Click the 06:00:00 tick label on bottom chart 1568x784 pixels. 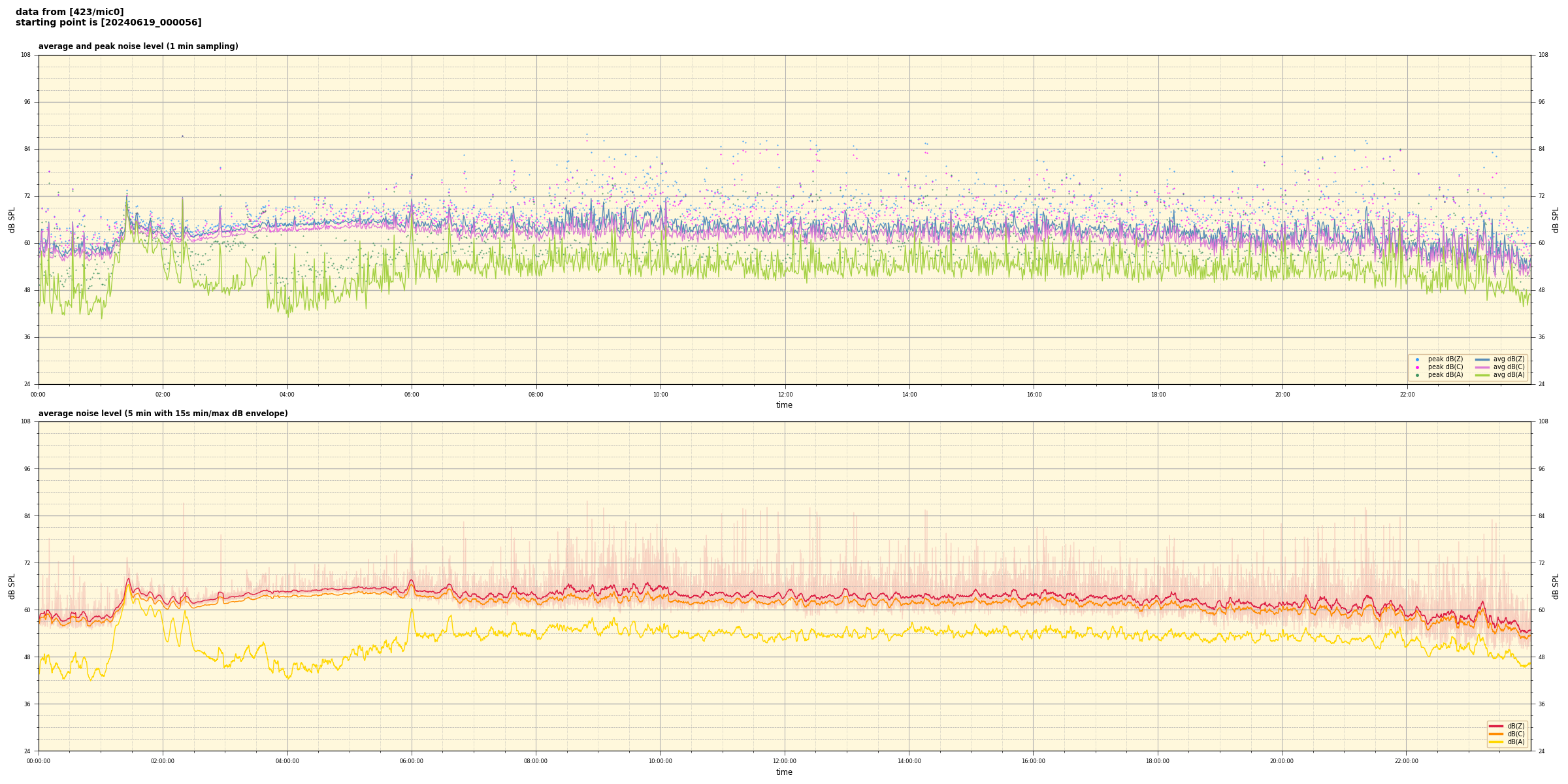tap(412, 761)
